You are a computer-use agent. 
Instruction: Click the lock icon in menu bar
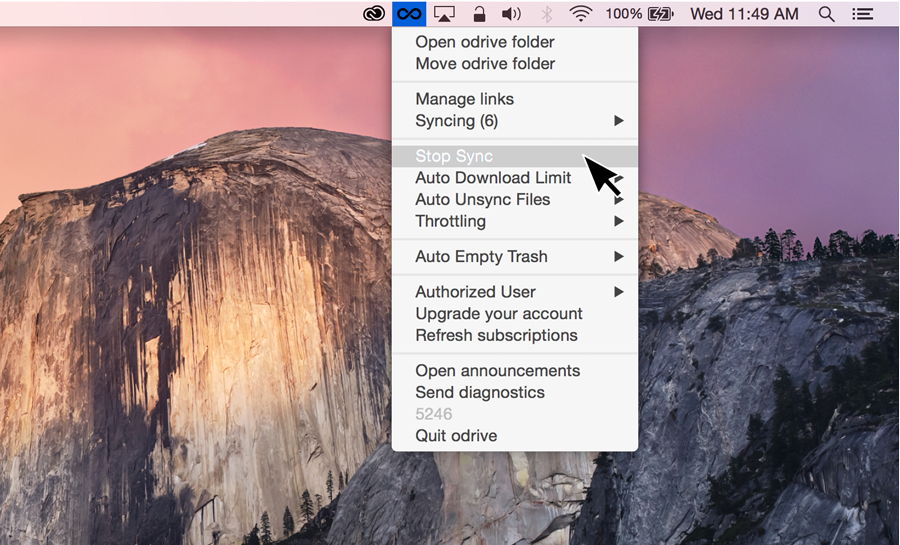pyautogui.click(x=479, y=14)
